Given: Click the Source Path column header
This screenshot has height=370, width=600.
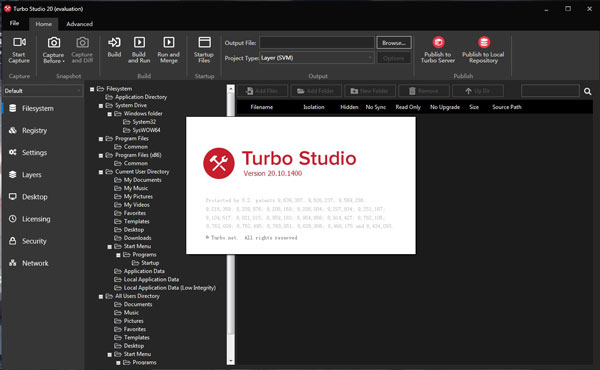Looking at the screenshot, I should (x=507, y=107).
